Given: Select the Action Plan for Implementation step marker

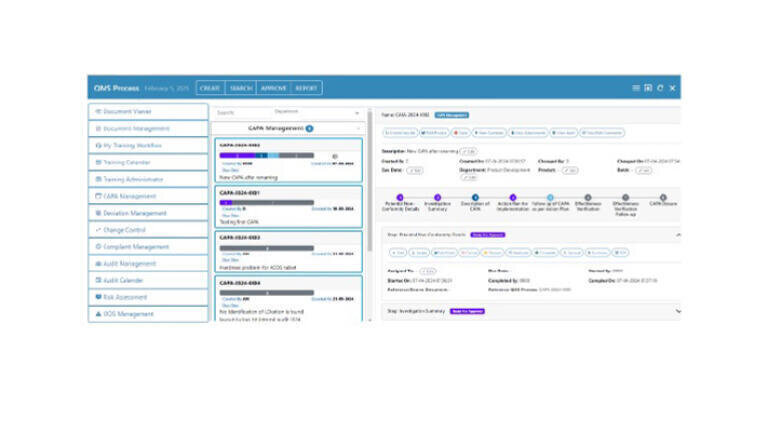Looking at the screenshot, I should (513, 198).
